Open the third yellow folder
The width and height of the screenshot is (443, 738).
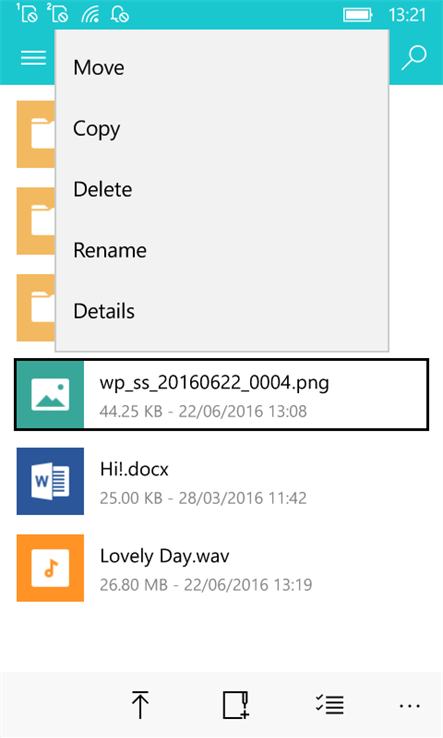(36, 307)
